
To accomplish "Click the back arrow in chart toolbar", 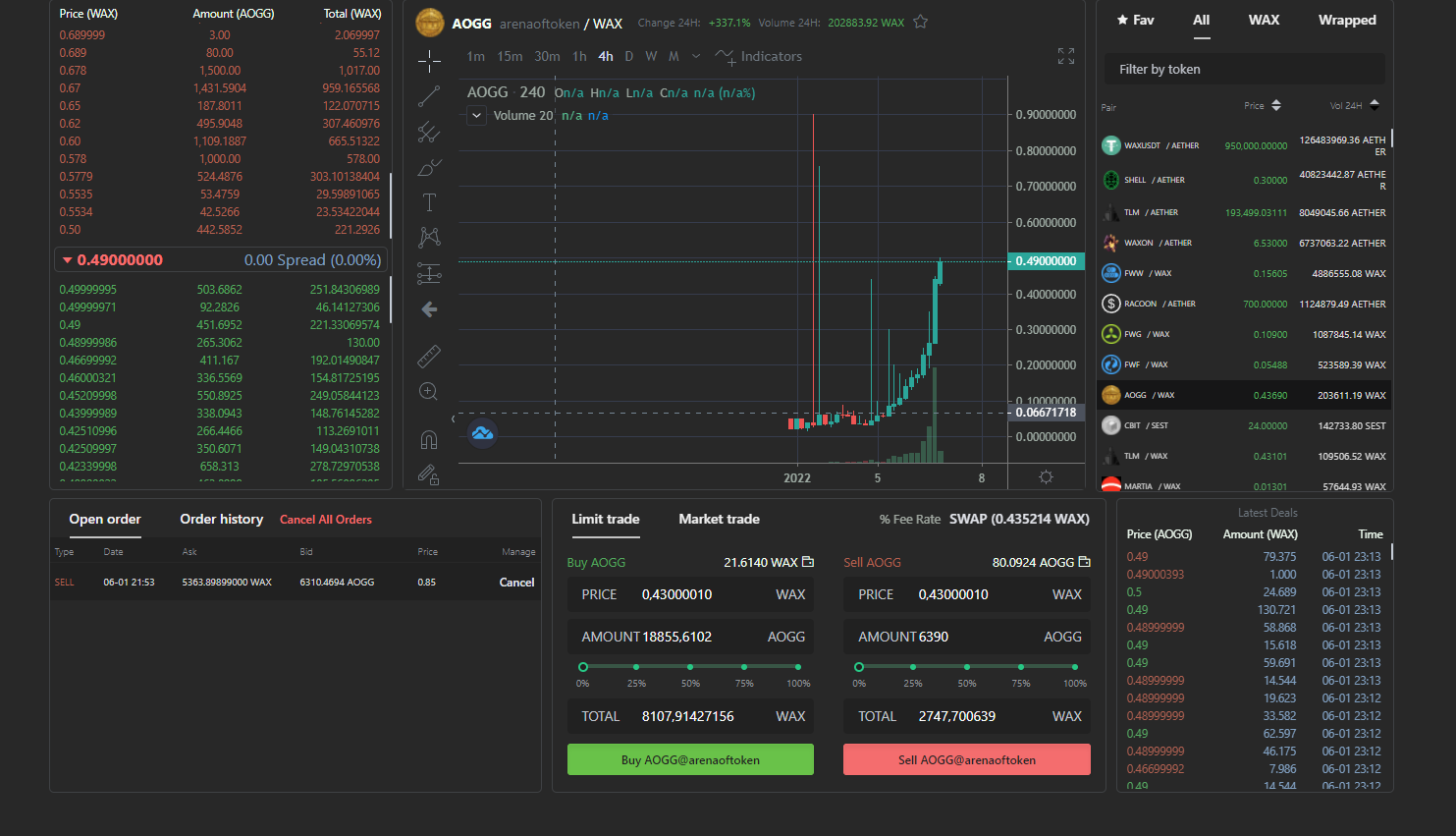I will (429, 309).
